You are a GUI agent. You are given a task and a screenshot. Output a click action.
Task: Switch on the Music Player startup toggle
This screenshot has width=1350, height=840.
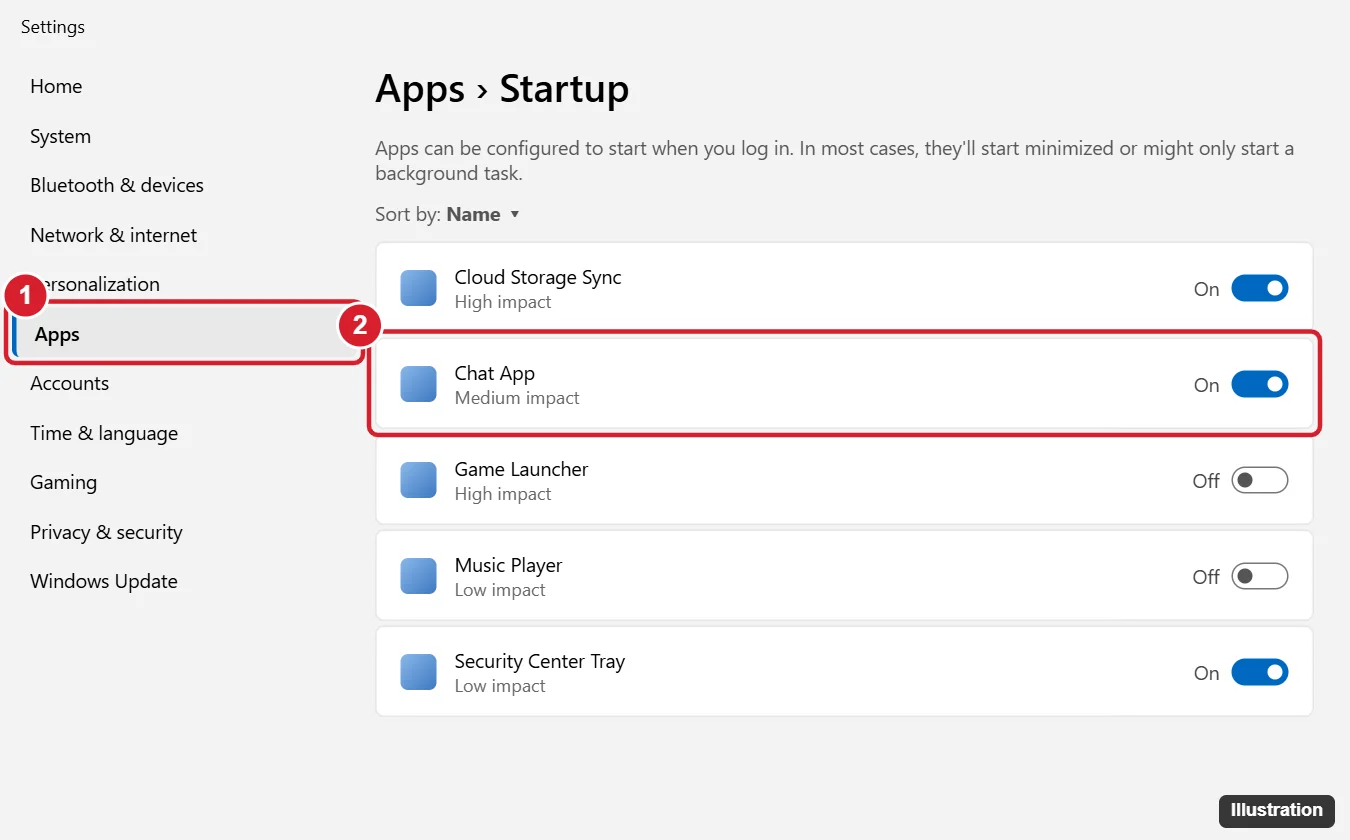[x=1259, y=576]
